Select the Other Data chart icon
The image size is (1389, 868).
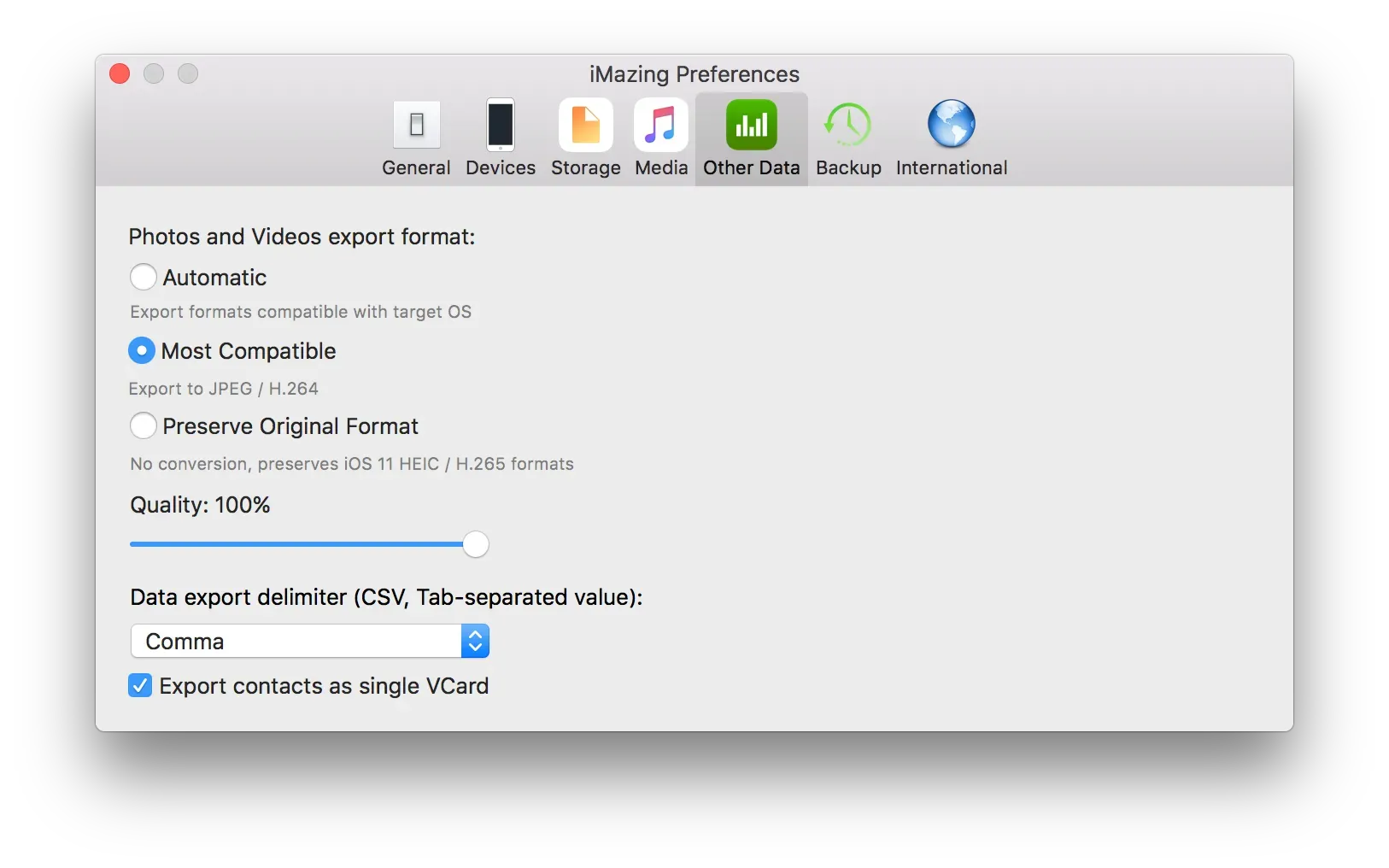(751, 126)
